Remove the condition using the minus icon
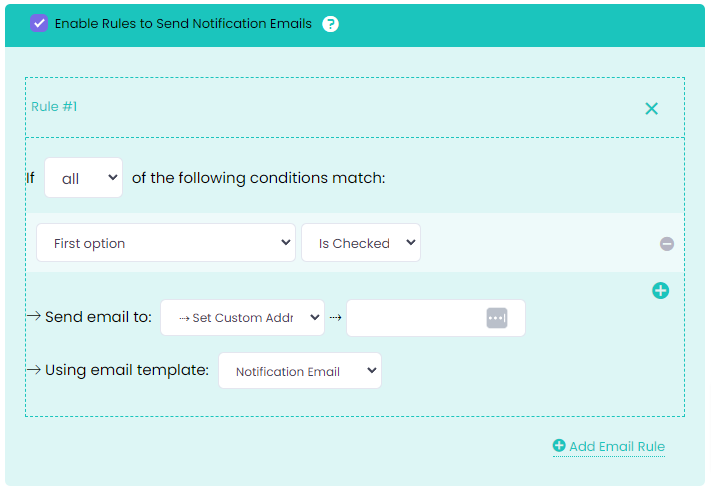The height and width of the screenshot is (491, 711). click(666, 243)
